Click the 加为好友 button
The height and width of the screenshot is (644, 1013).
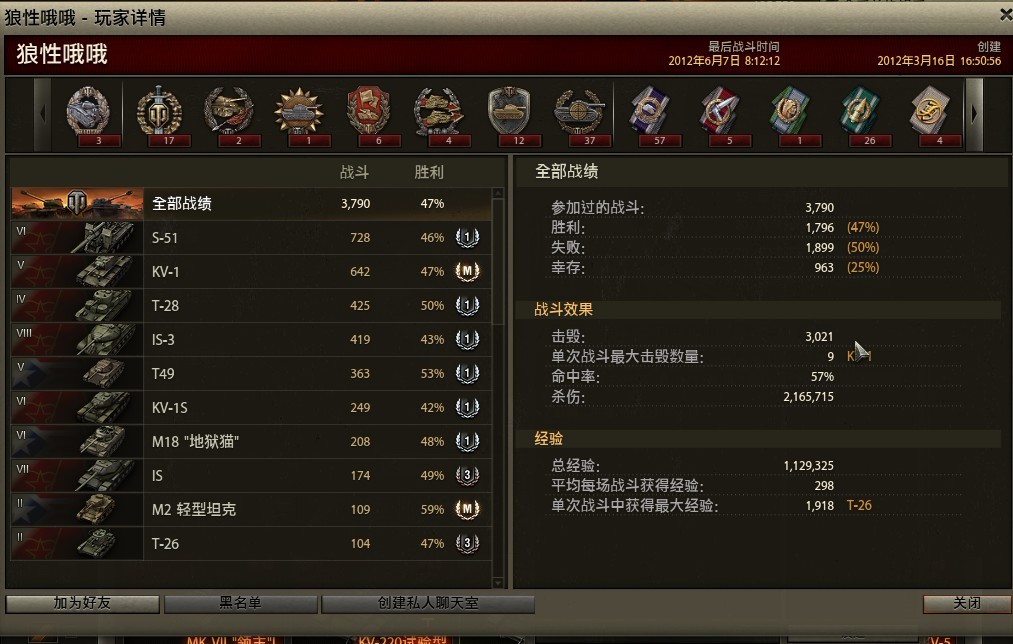(x=83, y=603)
